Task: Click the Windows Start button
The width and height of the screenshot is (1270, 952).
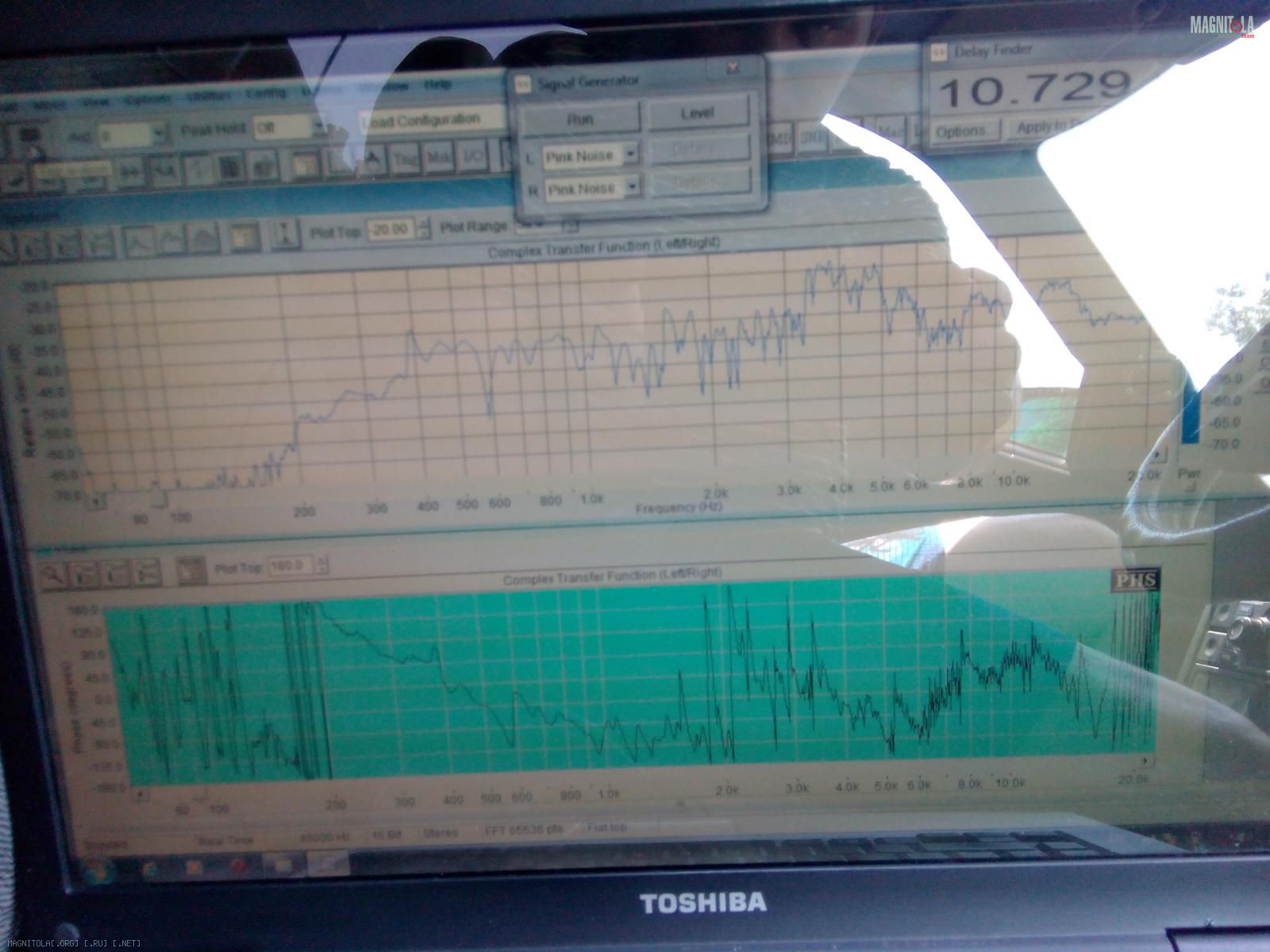Action: click(x=100, y=870)
